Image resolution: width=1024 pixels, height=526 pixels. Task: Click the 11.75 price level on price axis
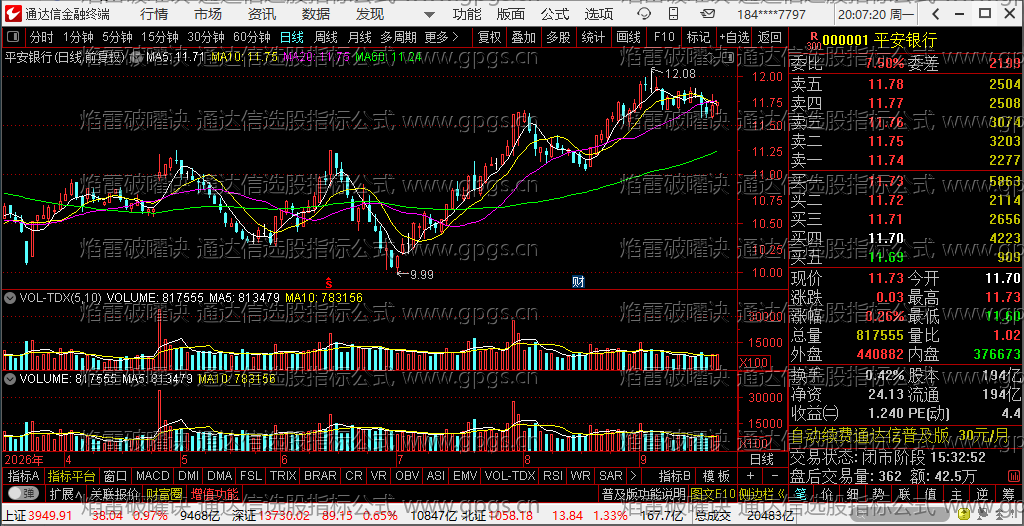pos(767,103)
